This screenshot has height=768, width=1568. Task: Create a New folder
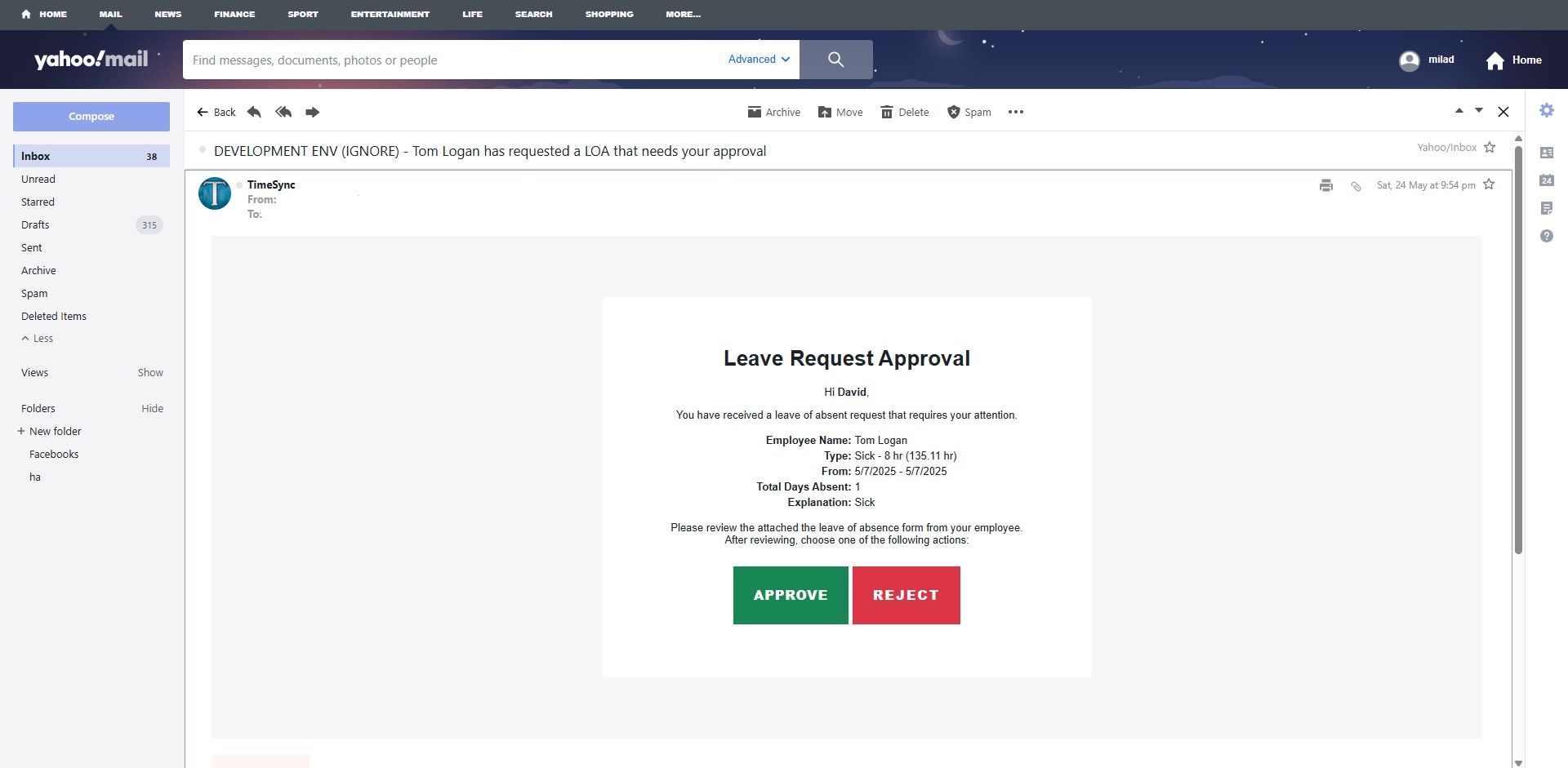coord(50,432)
